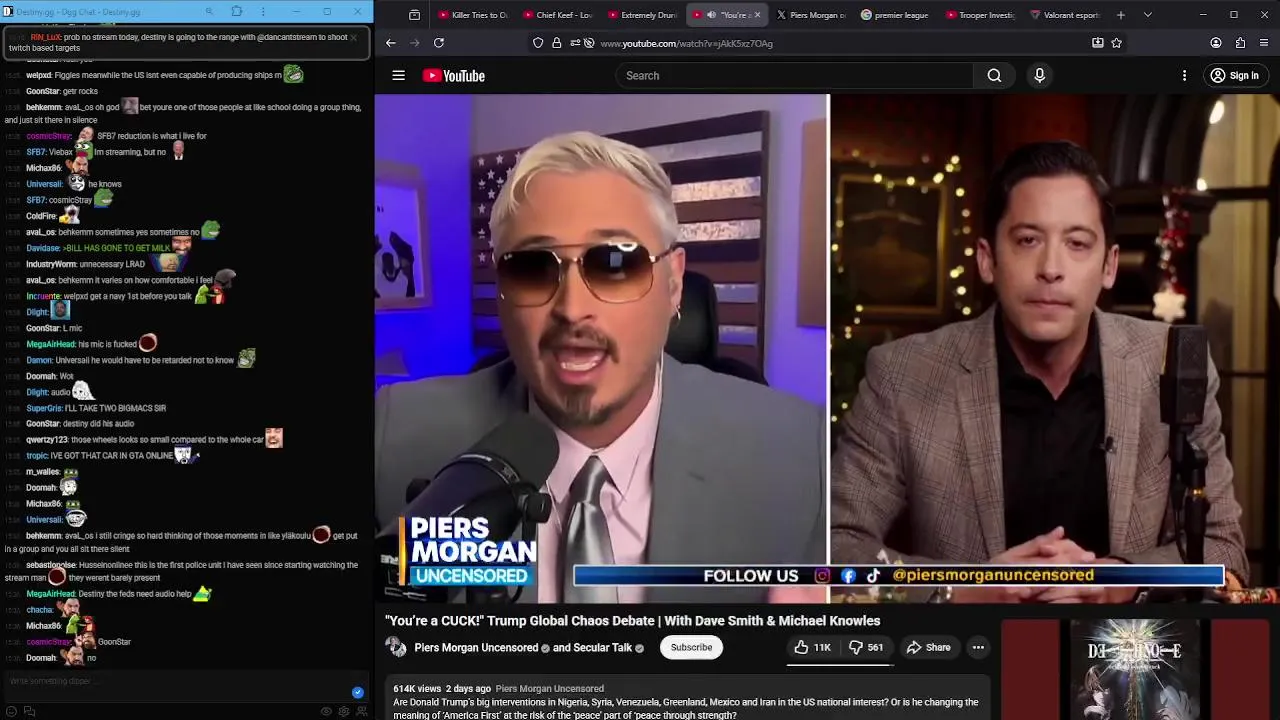Open Piers Morgan Uncensored channel avatar
The height and width of the screenshot is (720, 1280).
coord(397,647)
